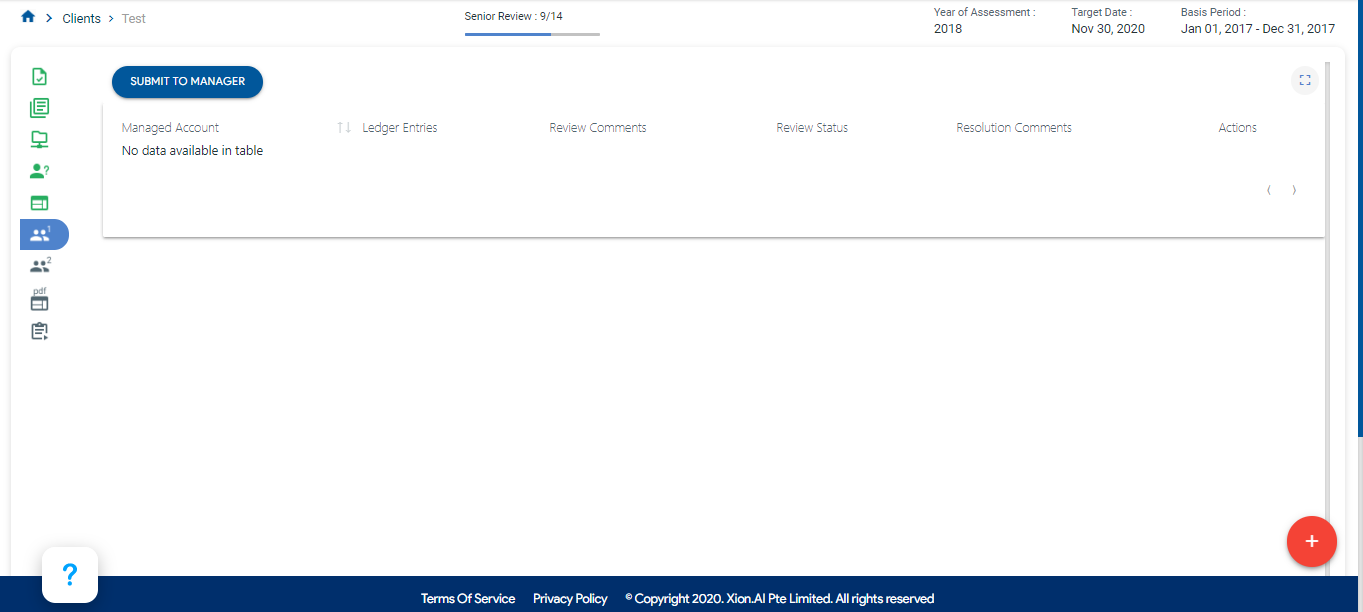Select the first reviewer group step
The width and height of the screenshot is (1363, 612).
tap(44, 234)
